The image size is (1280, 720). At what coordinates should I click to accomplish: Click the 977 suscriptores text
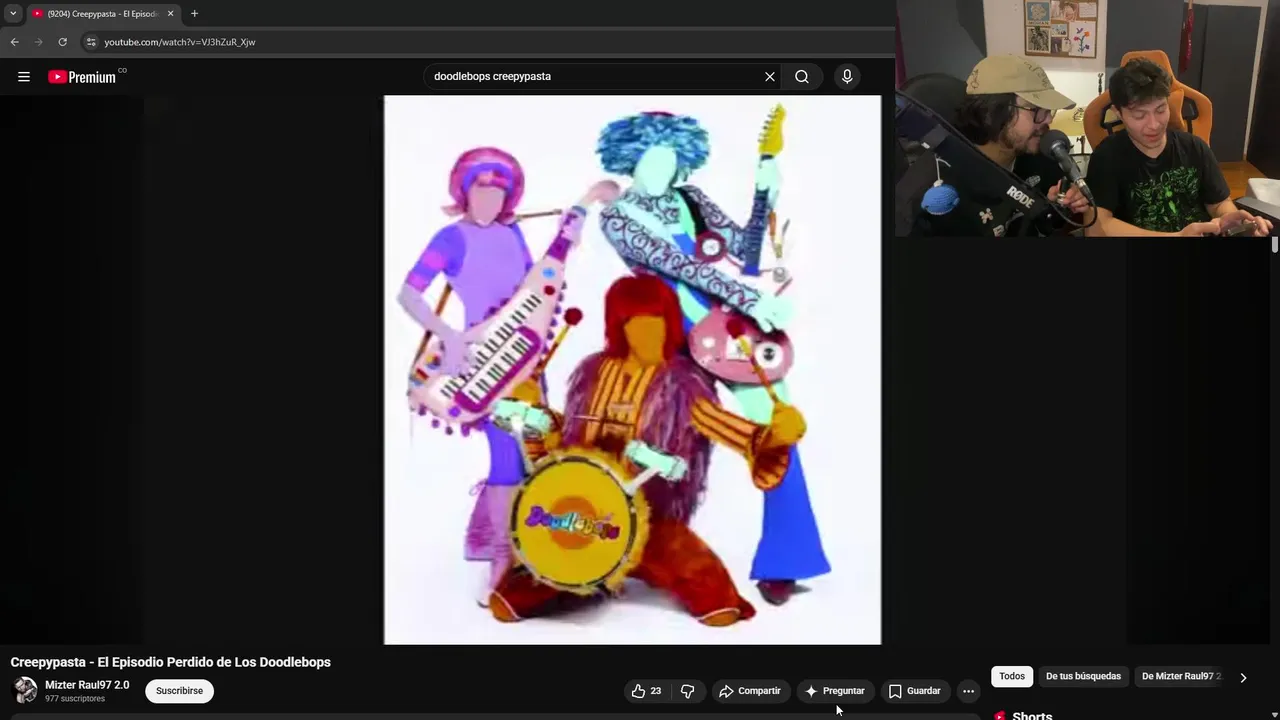coord(75,699)
